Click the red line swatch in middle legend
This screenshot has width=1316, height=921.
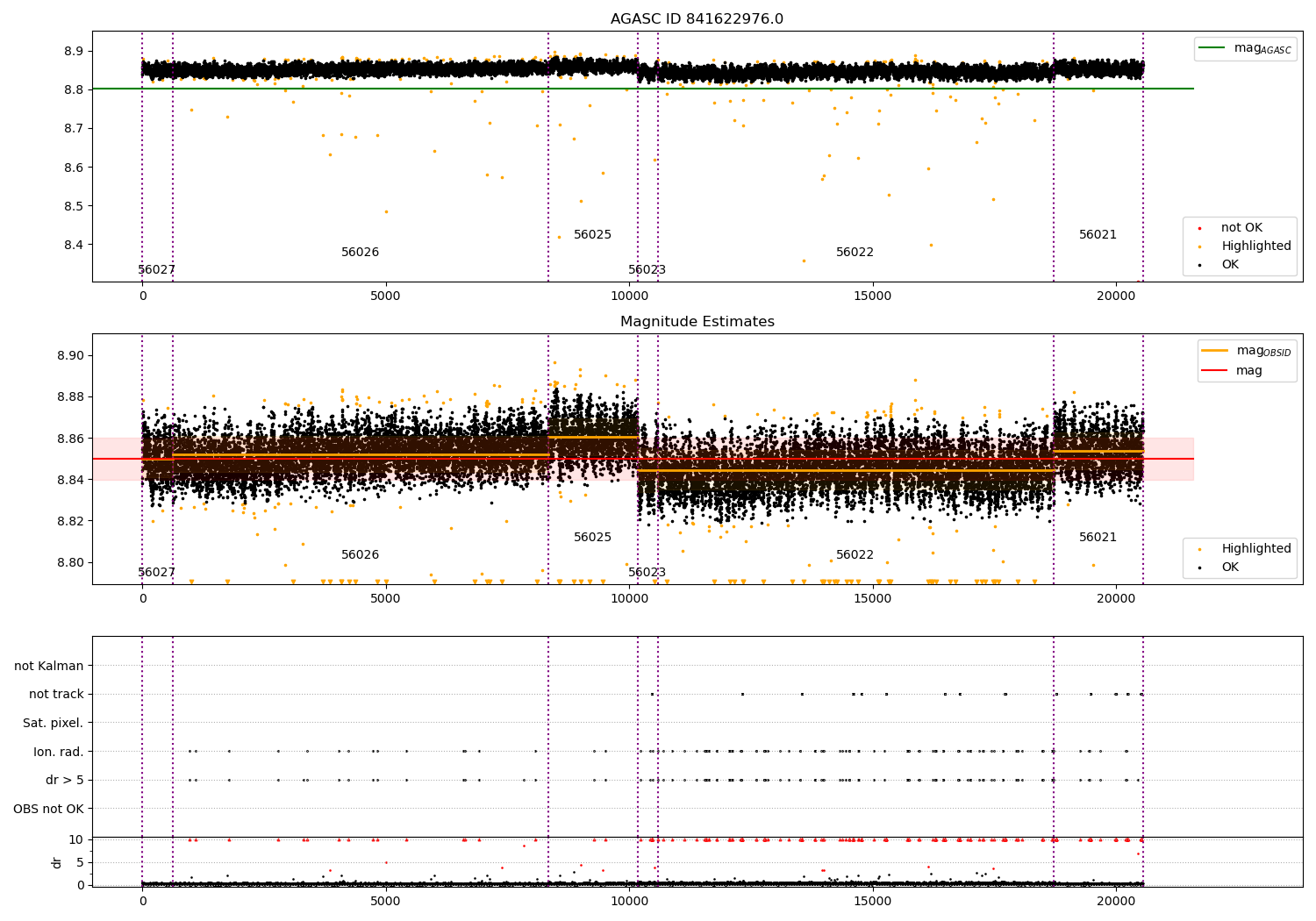(1215, 370)
